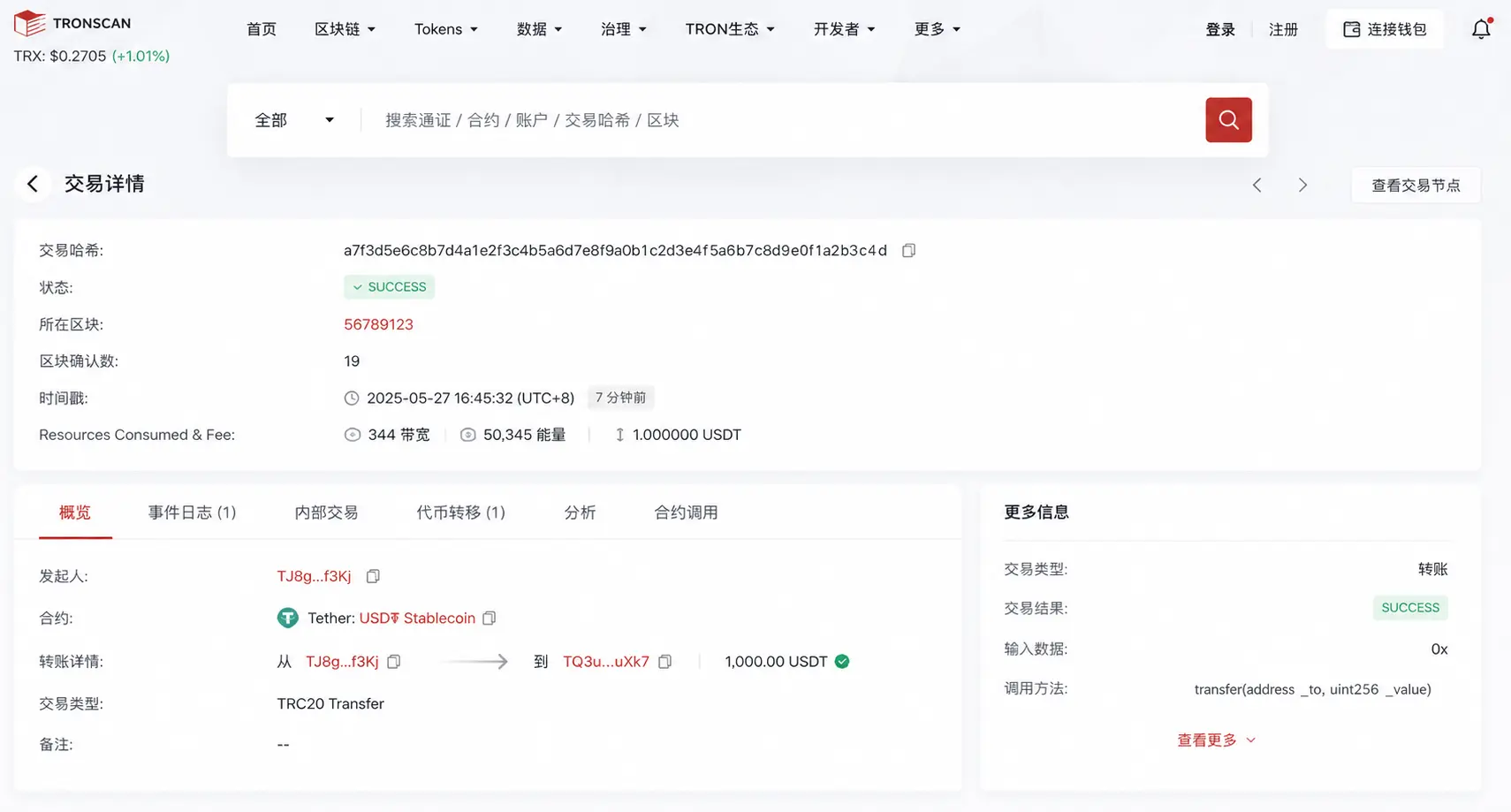Image resolution: width=1511 pixels, height=812 pixels.
Task: Expand the 数据 menu
Action: tap(540, 29)
